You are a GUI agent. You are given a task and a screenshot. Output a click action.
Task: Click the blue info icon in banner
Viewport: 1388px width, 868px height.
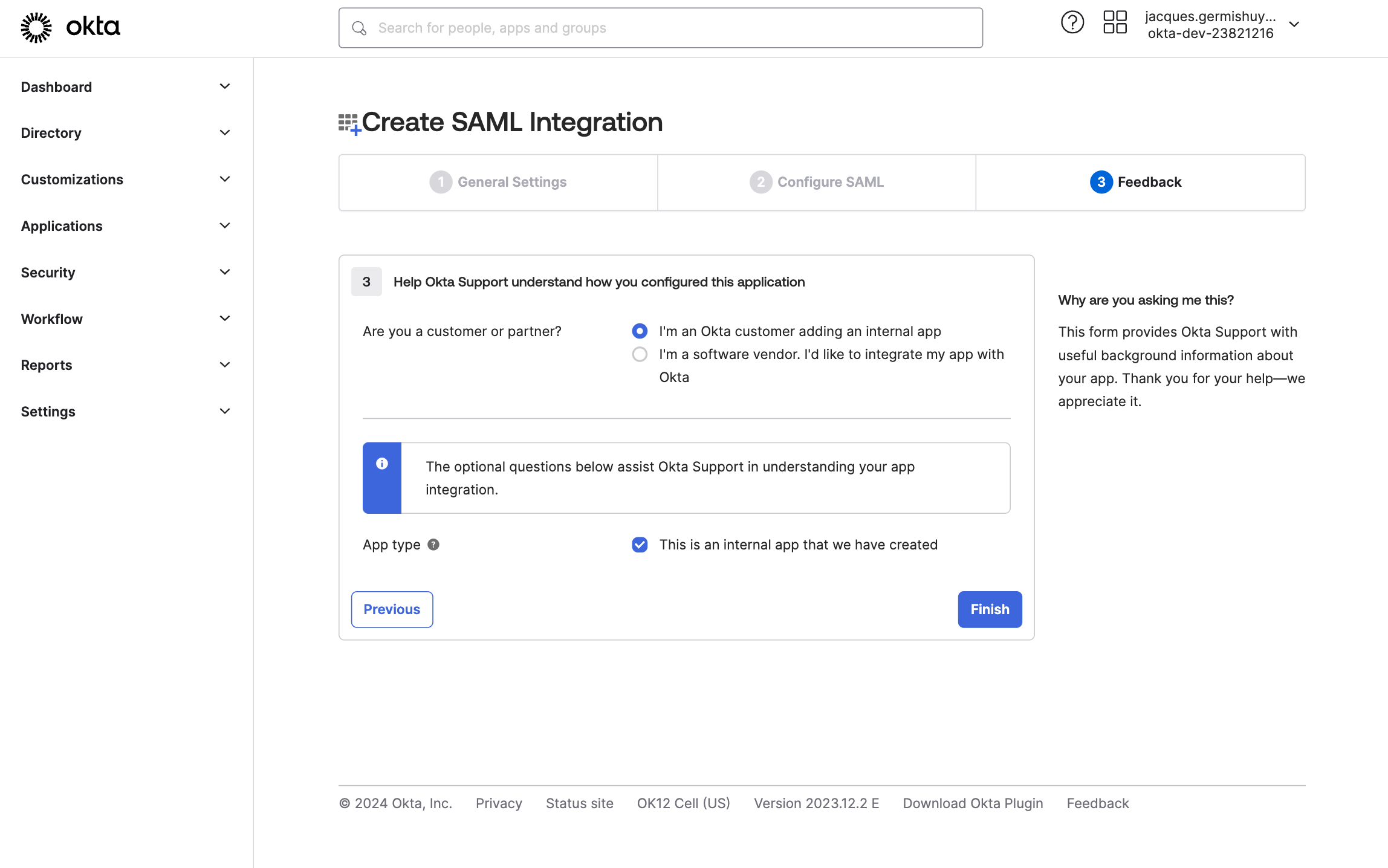382,464
